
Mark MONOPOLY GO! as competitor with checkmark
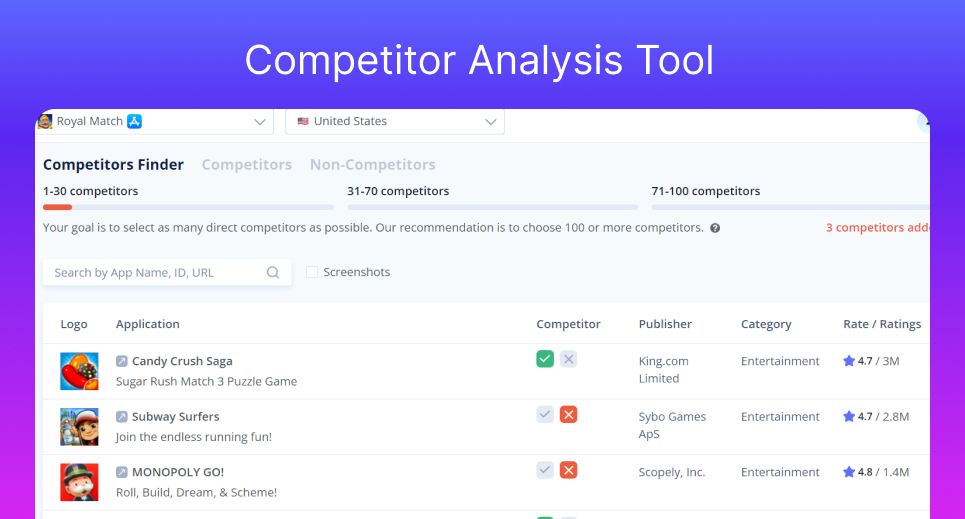pos(545,470)
